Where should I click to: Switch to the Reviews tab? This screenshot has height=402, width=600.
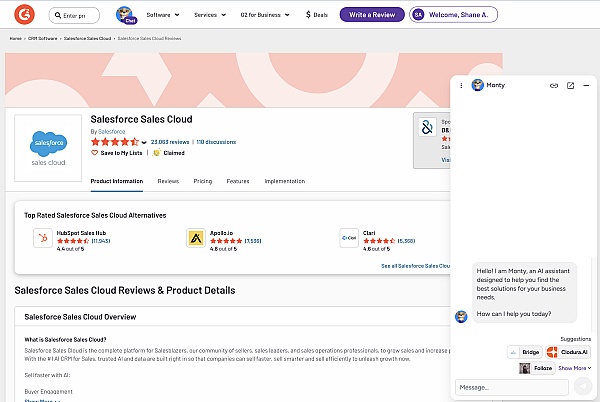168,181
